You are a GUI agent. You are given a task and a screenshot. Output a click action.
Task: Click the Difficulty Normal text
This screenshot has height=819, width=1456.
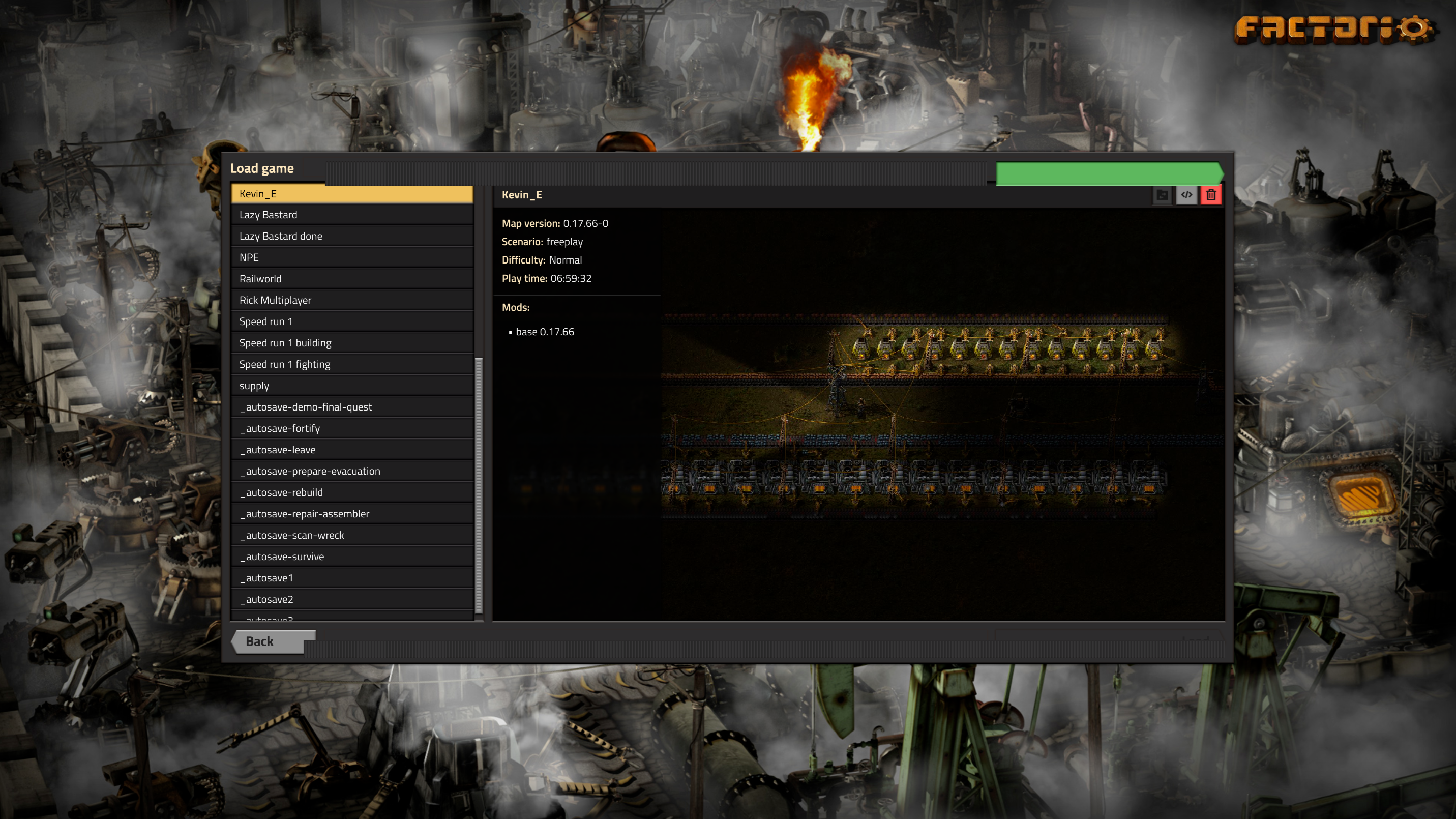click(x=542, y=260)
